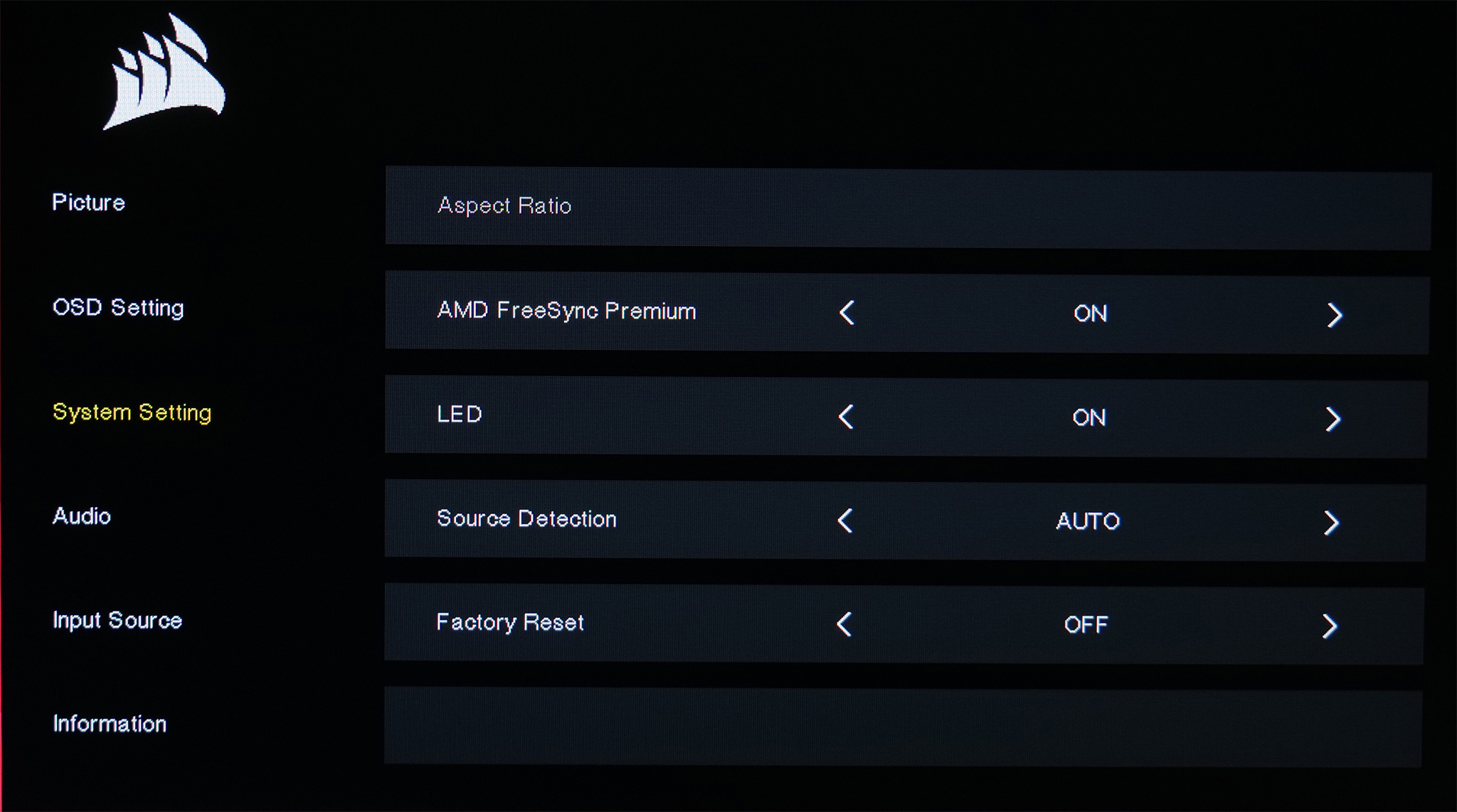The width and height of the screenshot is (1457, 812).
Task: Open the Information menu
Action: 110,724
